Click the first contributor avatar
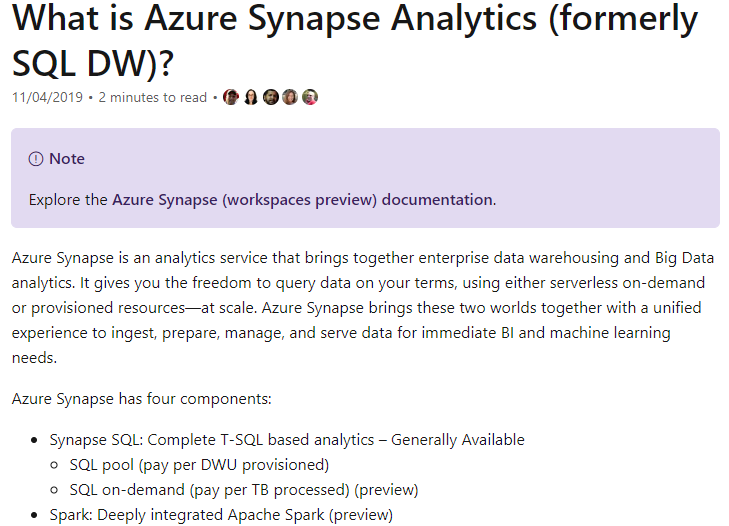 231,97
